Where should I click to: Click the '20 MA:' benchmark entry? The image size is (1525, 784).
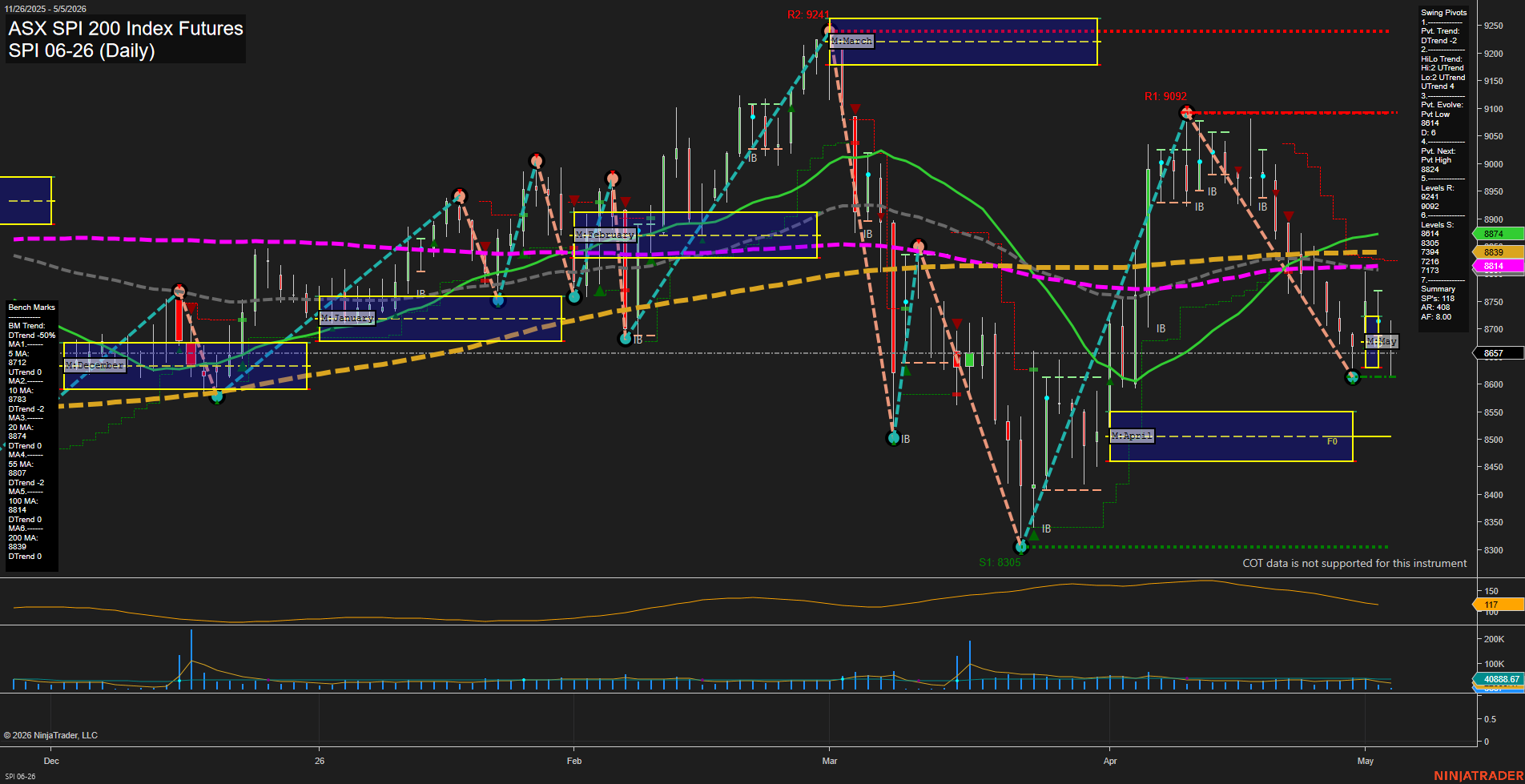point(20,428)
